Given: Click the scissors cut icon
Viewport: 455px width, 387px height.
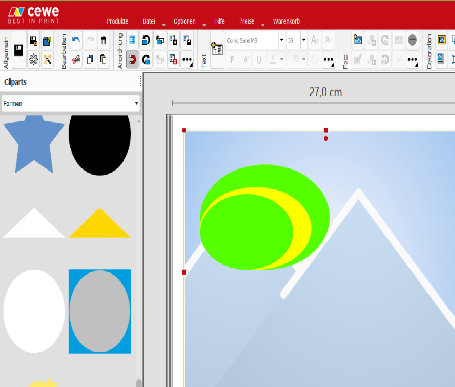Looking at the screenshot, I should [x=76, y=60].
